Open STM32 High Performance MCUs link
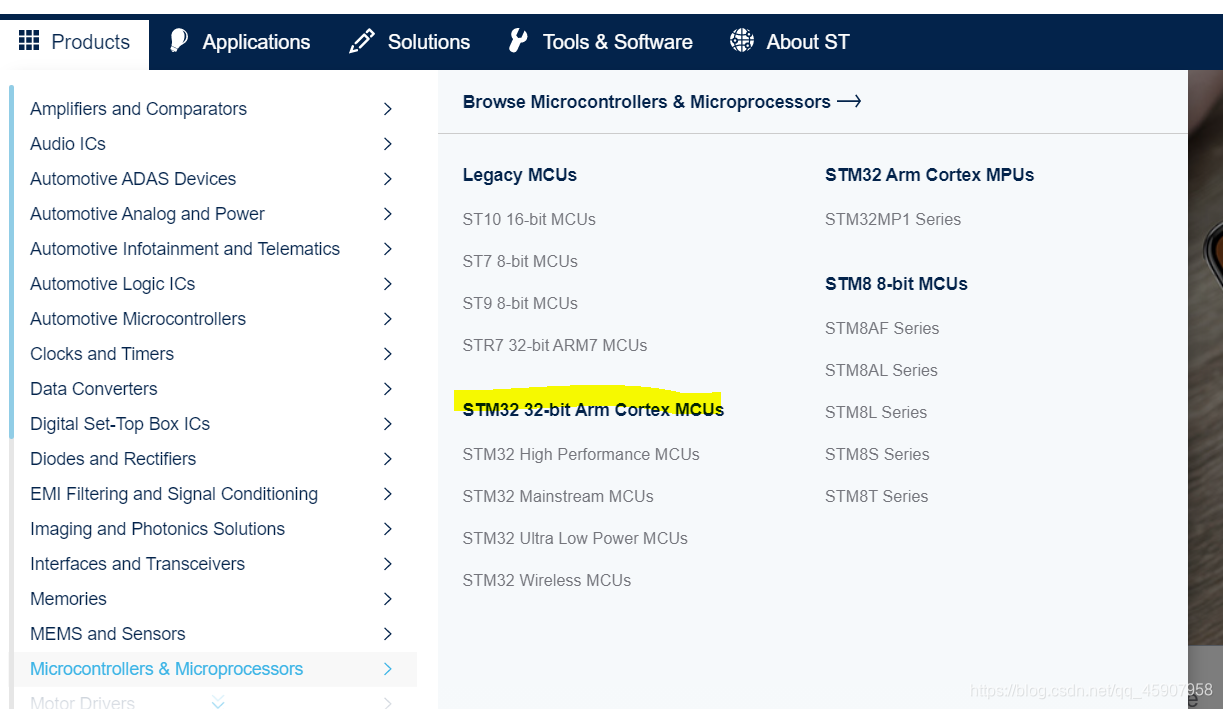The width and height of the screenshot is (1223, 709). coord(580,454)
